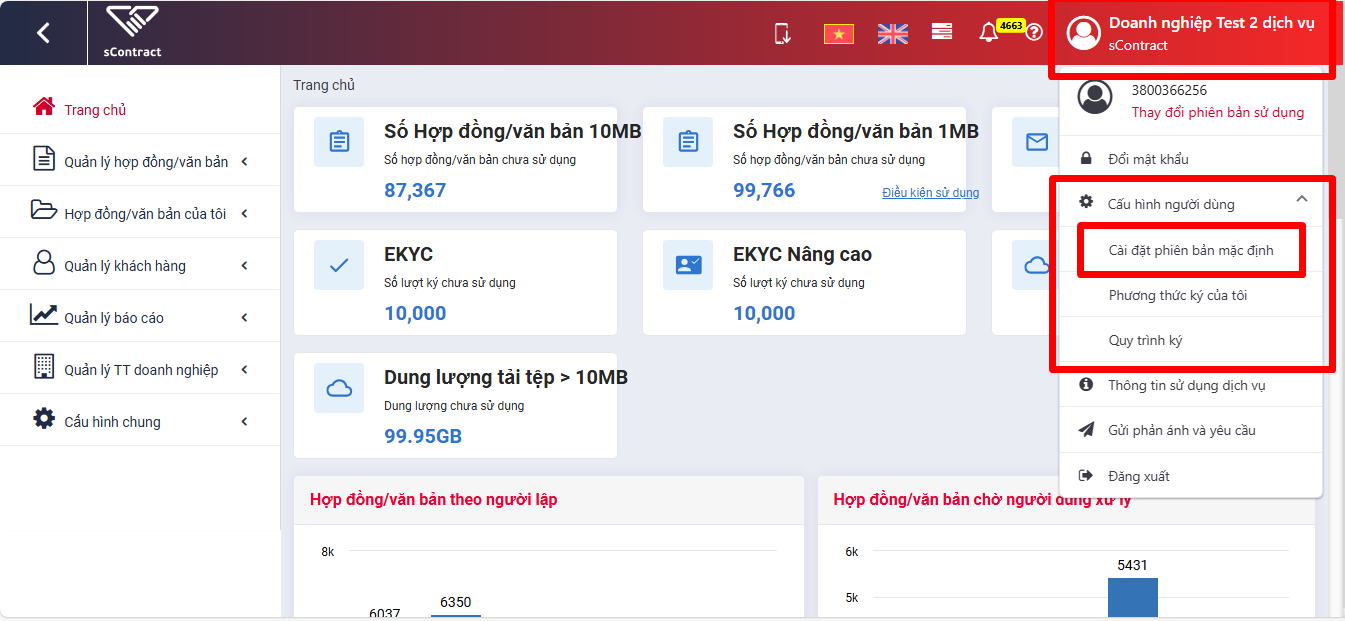Open Gửi phản ánh và yêu cầu
This screenshot has width=1345, height=621.
pos(1191,430)
